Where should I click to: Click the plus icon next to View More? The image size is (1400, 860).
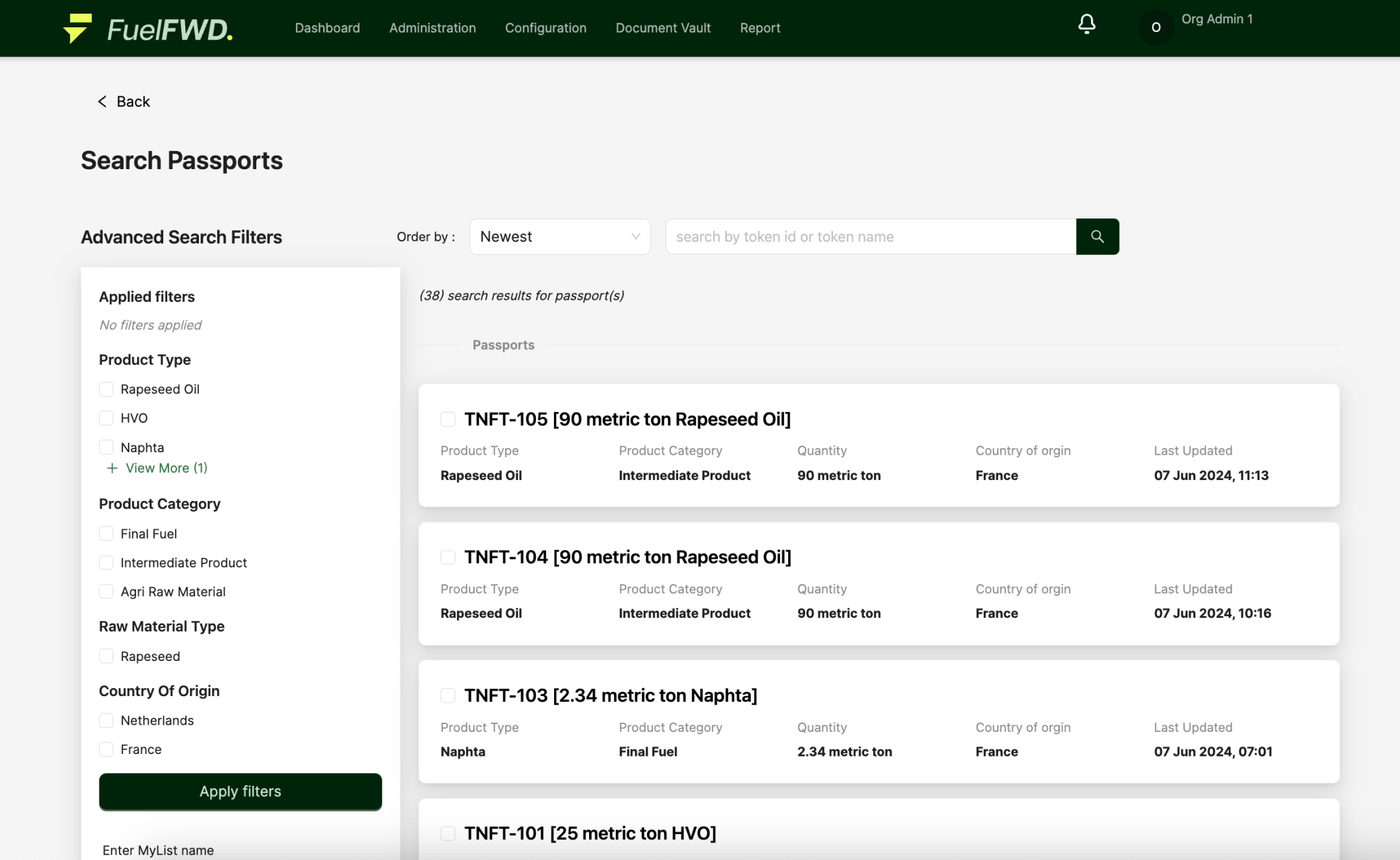[112, 468]
